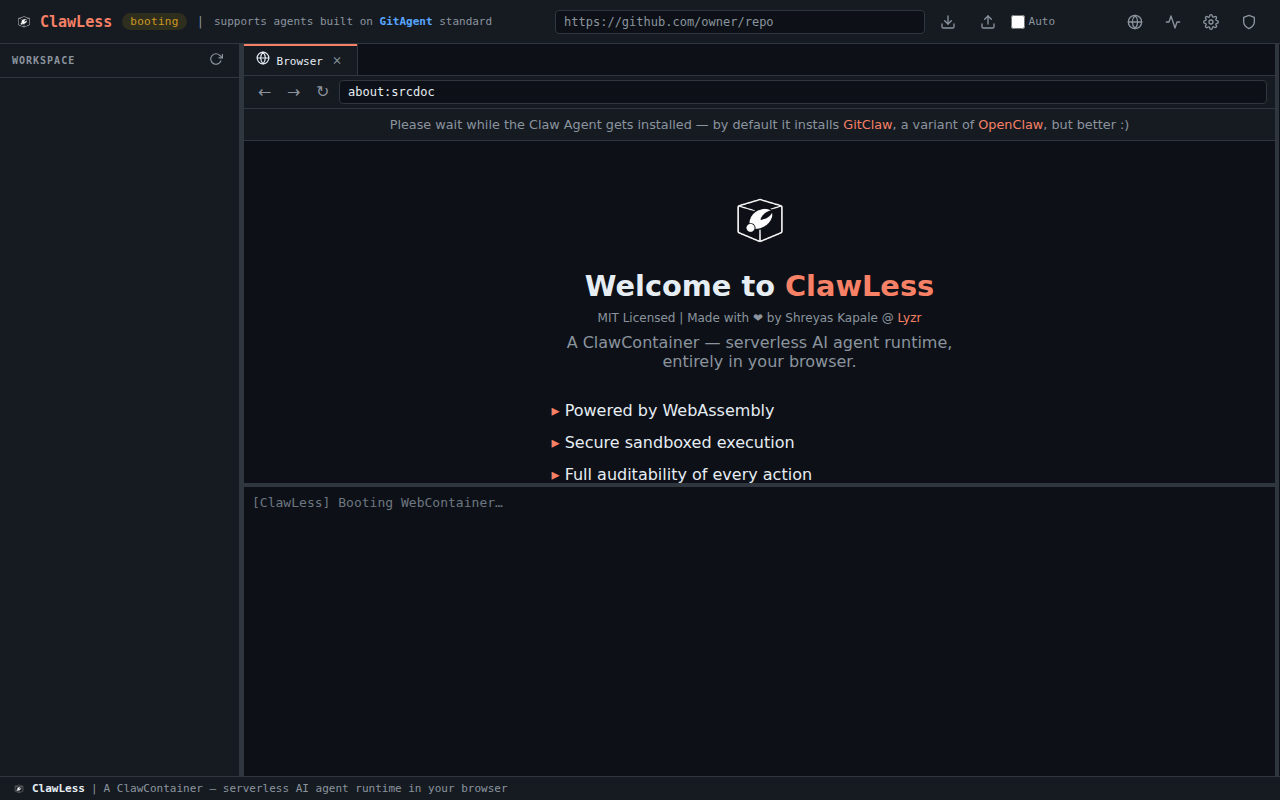
Task: Click the ClawLess logo icon in the top bar
Action: tap(24, 22)
